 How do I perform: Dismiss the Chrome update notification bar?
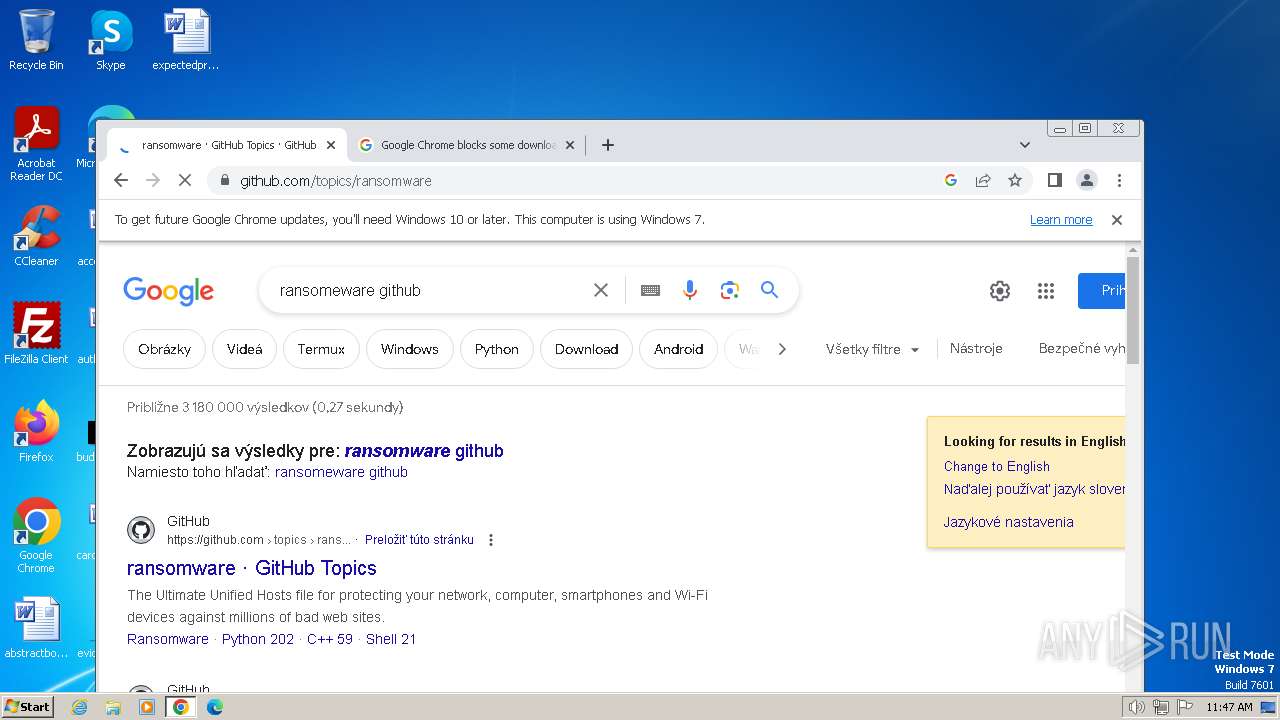[1117, 220]
